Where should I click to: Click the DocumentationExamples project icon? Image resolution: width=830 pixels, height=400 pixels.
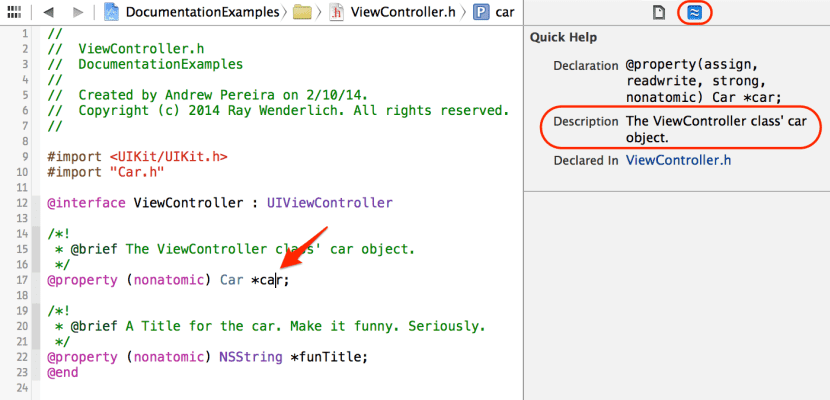pos(114,13)
